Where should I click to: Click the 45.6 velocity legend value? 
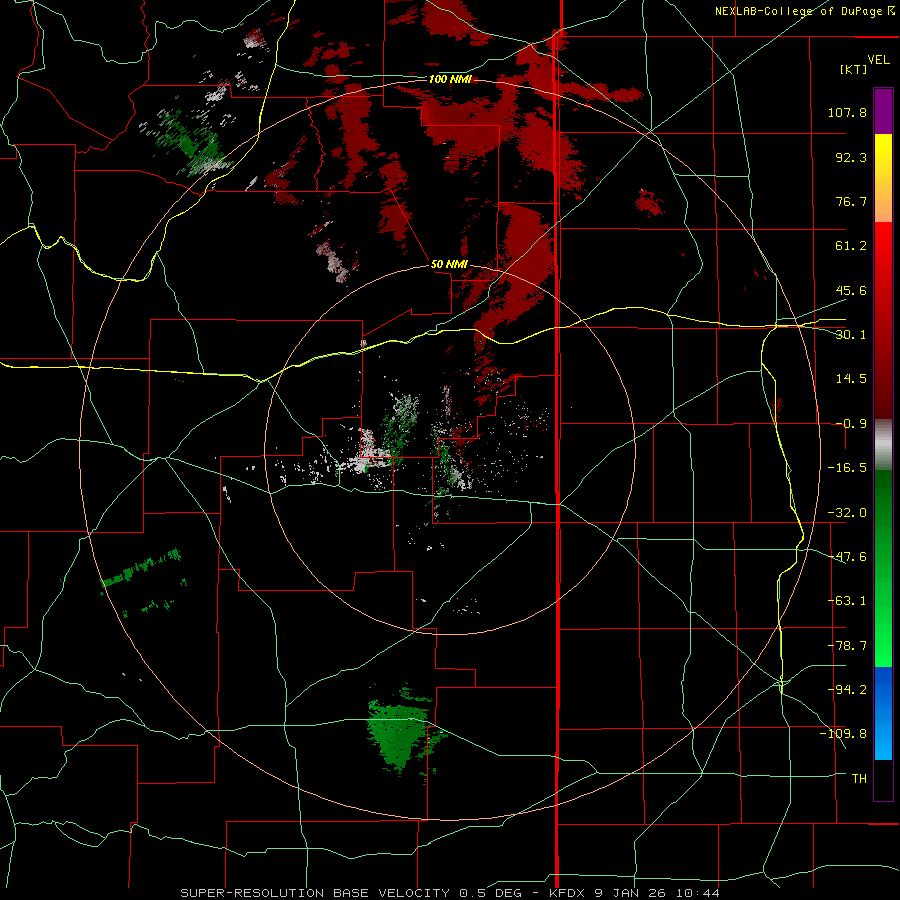pos(851,290)
